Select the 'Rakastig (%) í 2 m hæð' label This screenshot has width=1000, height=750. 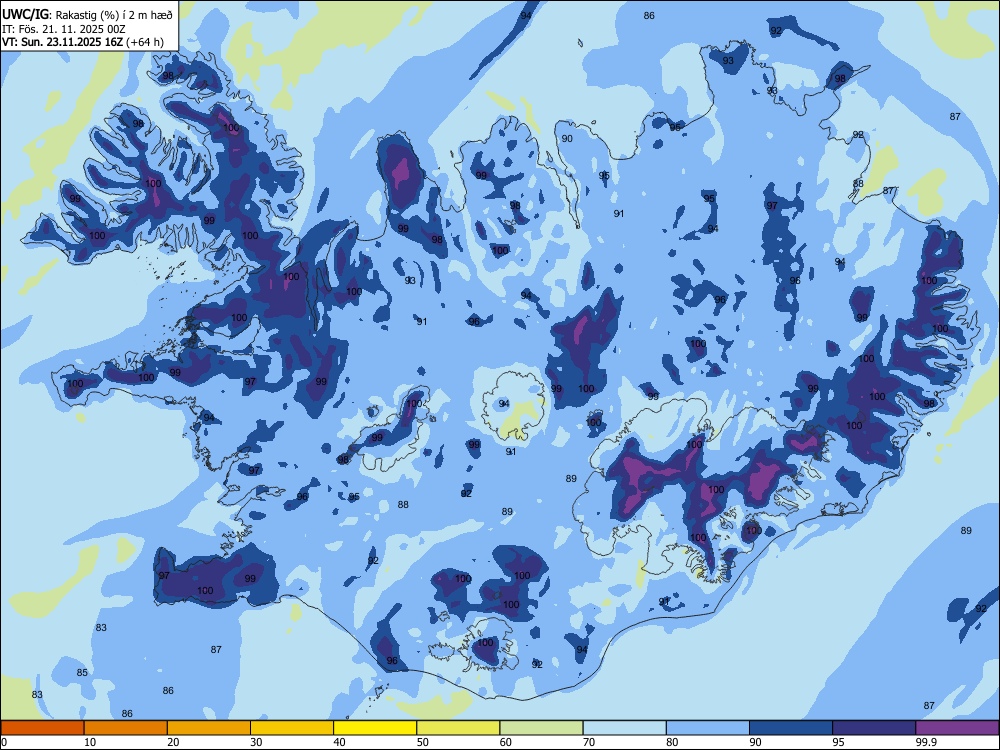click(x=115, y=15)
